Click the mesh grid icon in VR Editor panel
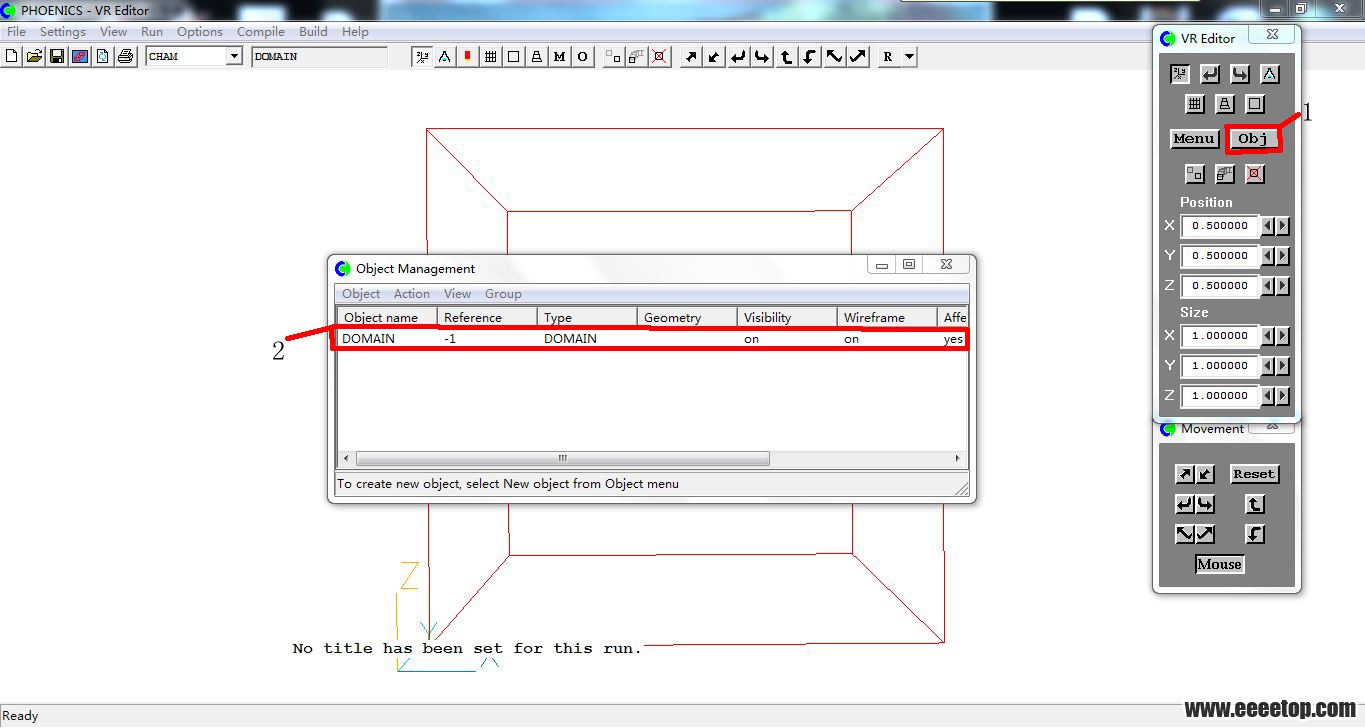The height and width of the screenshot is (728, 1365). [1195, 104]
